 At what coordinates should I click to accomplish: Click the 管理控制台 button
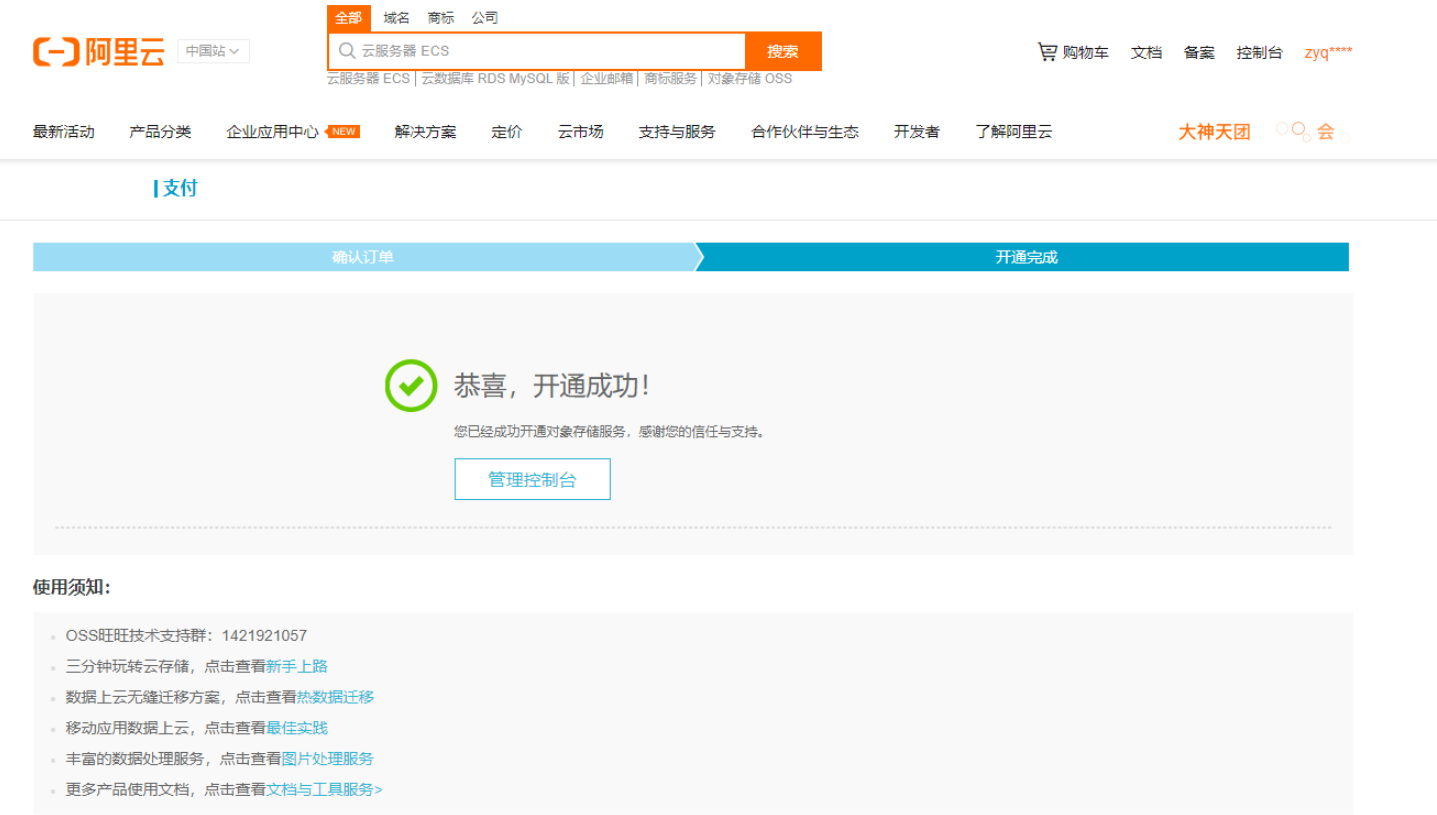click(x=532, y=479)
